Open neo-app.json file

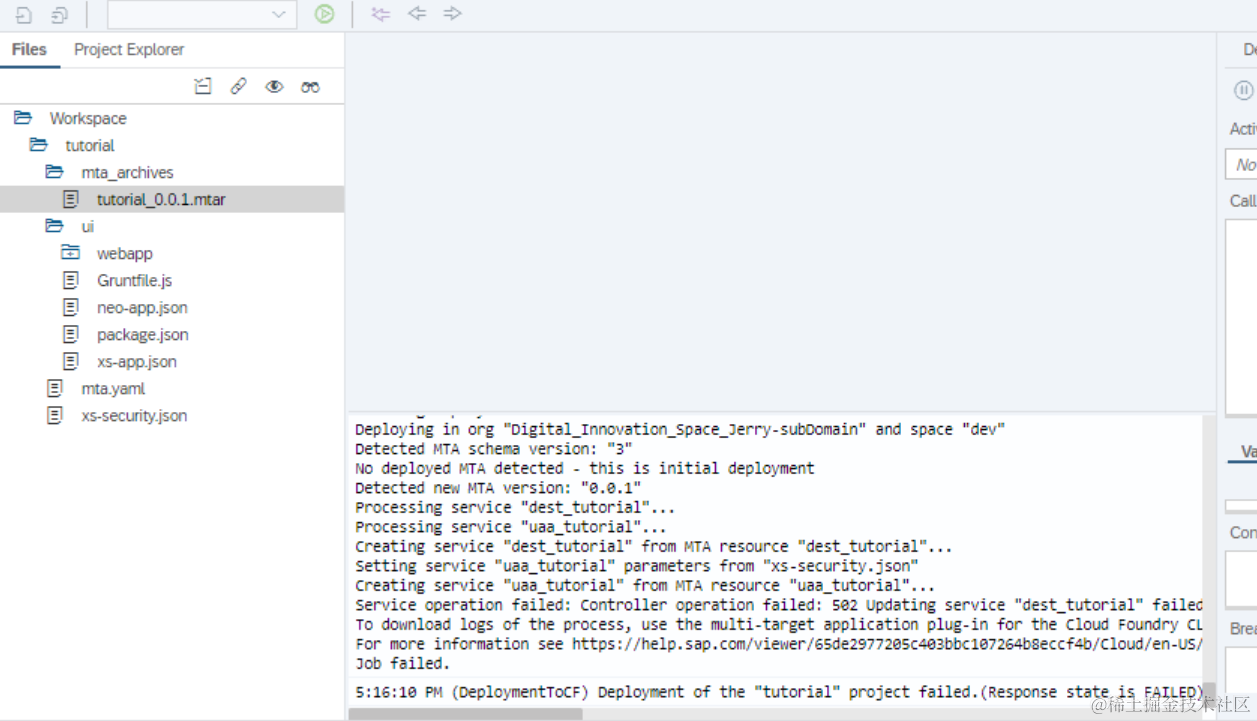coord(142,307)
